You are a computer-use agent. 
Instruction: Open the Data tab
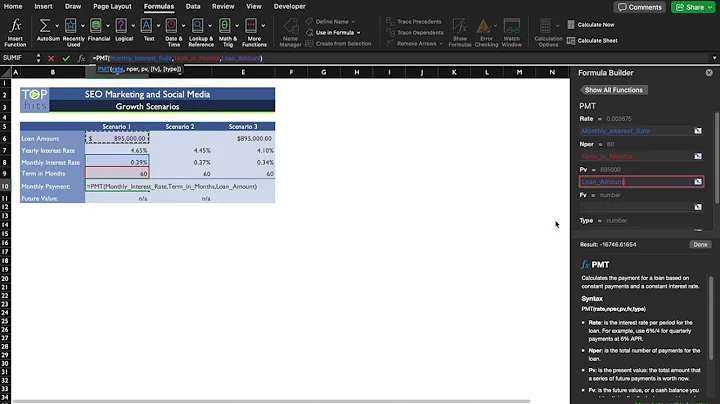click(193, 6)
